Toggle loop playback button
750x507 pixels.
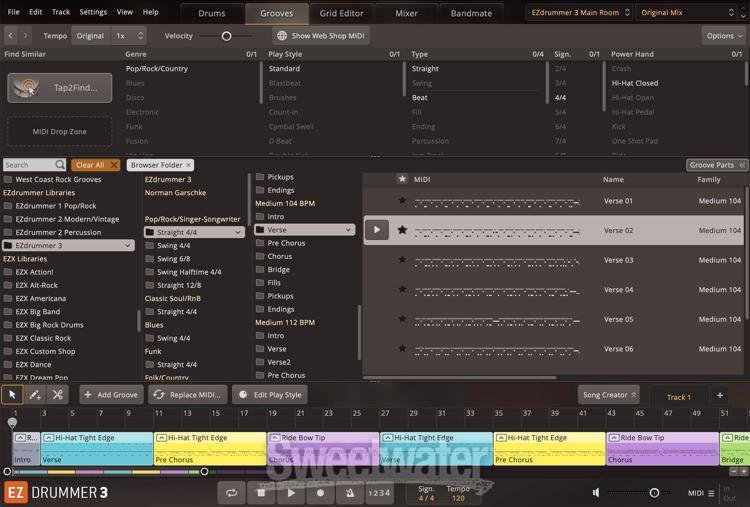tap(232, 493)
